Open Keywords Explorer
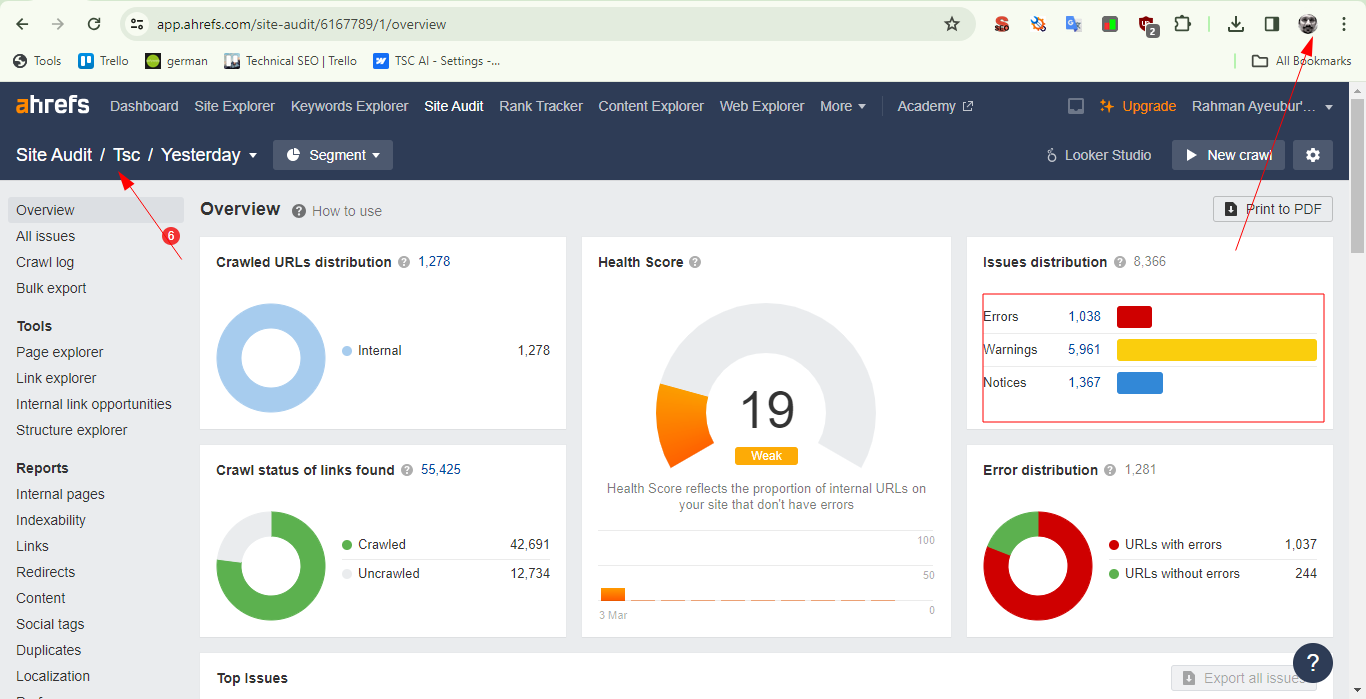Screen dimensions: 1366x699 350,106
